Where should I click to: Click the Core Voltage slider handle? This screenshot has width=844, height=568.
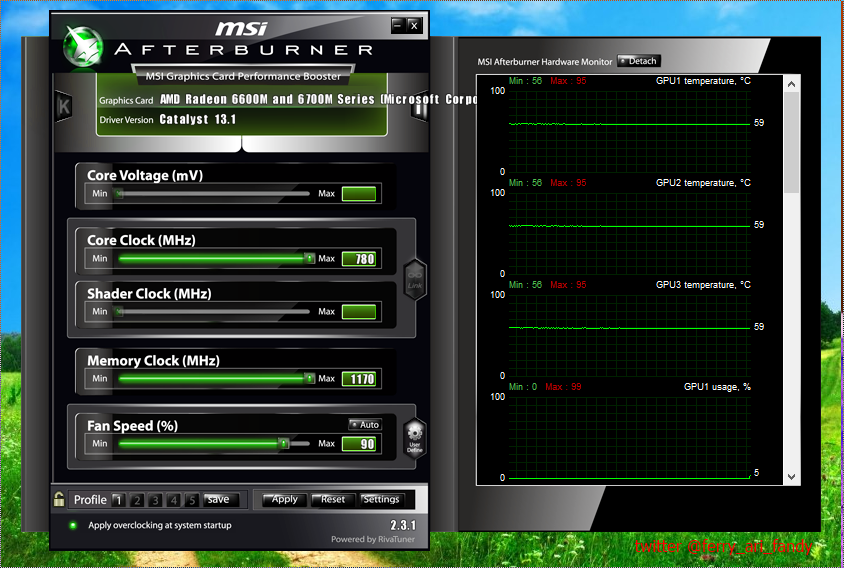pyautogui.click(x=119, y=193)
